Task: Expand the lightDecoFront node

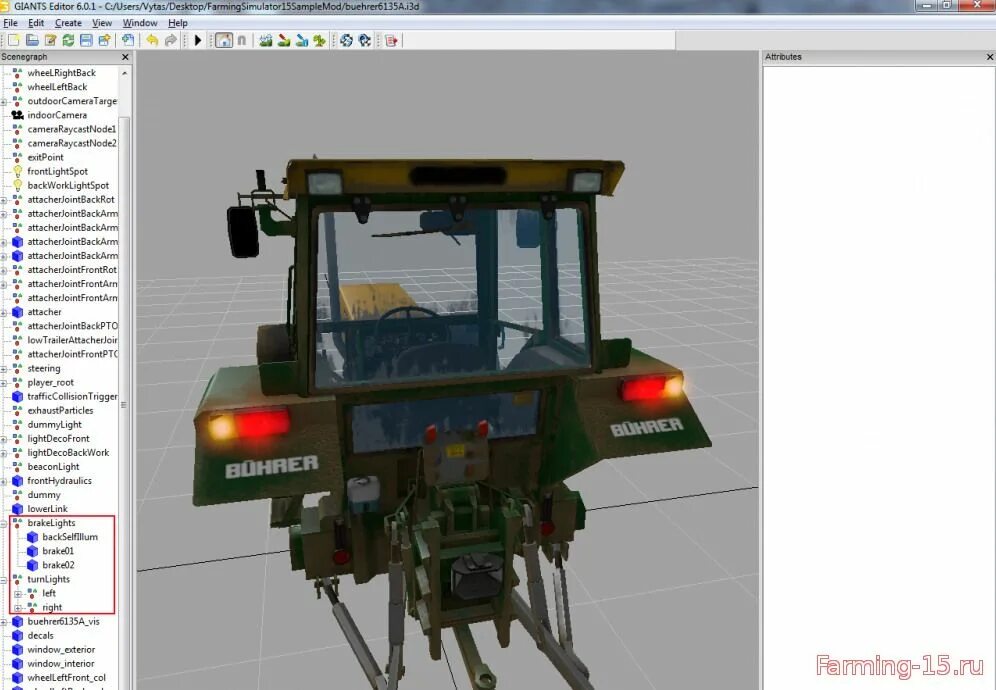Action: pos(4,439)
